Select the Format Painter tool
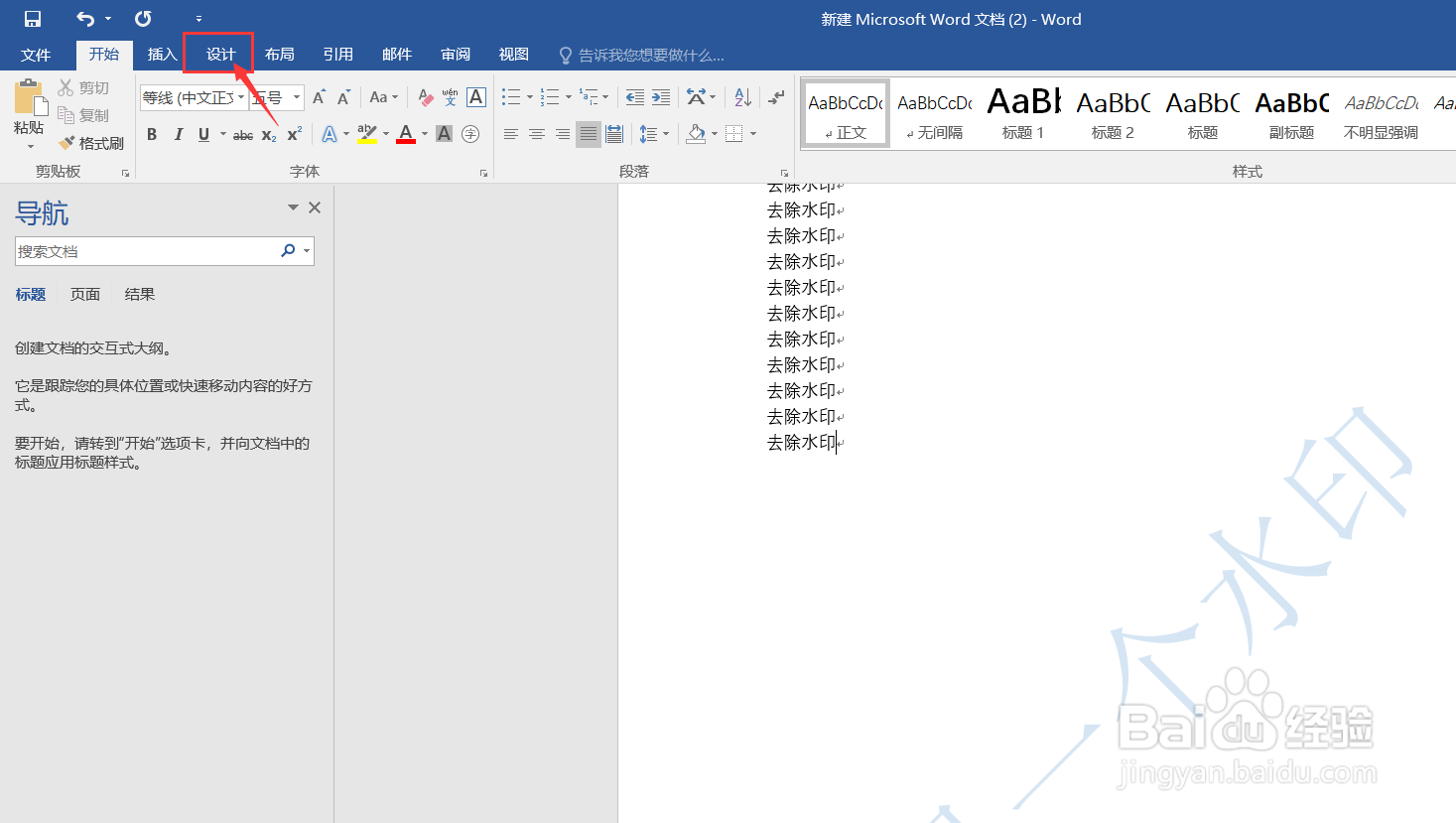The height and width of the screenshot is (823, 1456). [91, 142]
